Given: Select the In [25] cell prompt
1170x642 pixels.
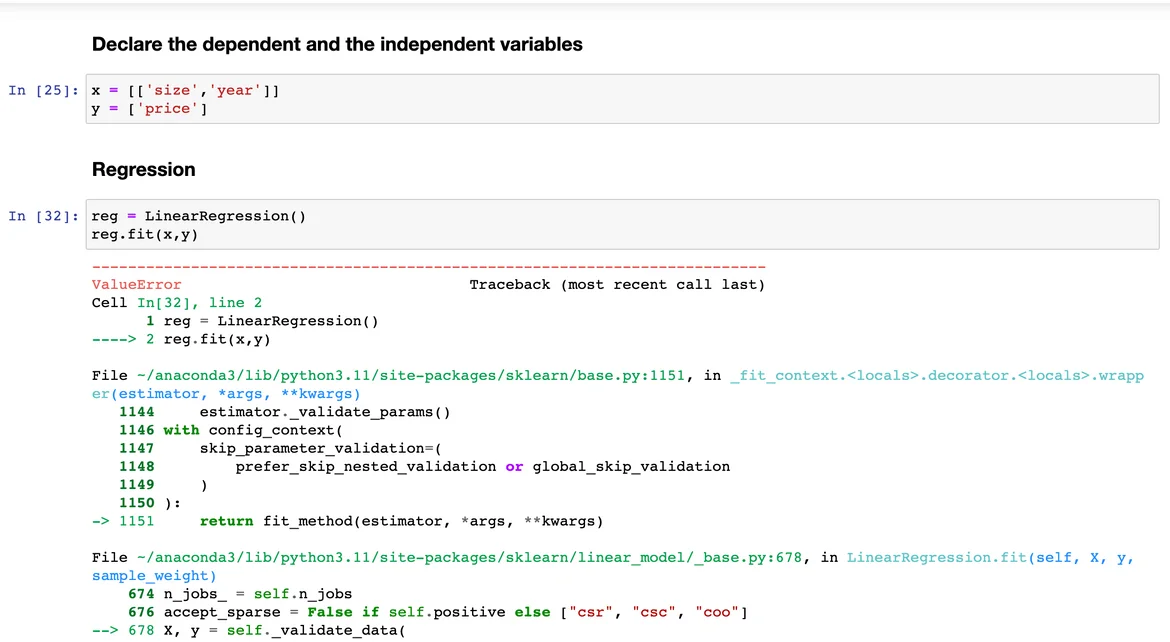Looking at the screenshot, I should coord(44,91).
